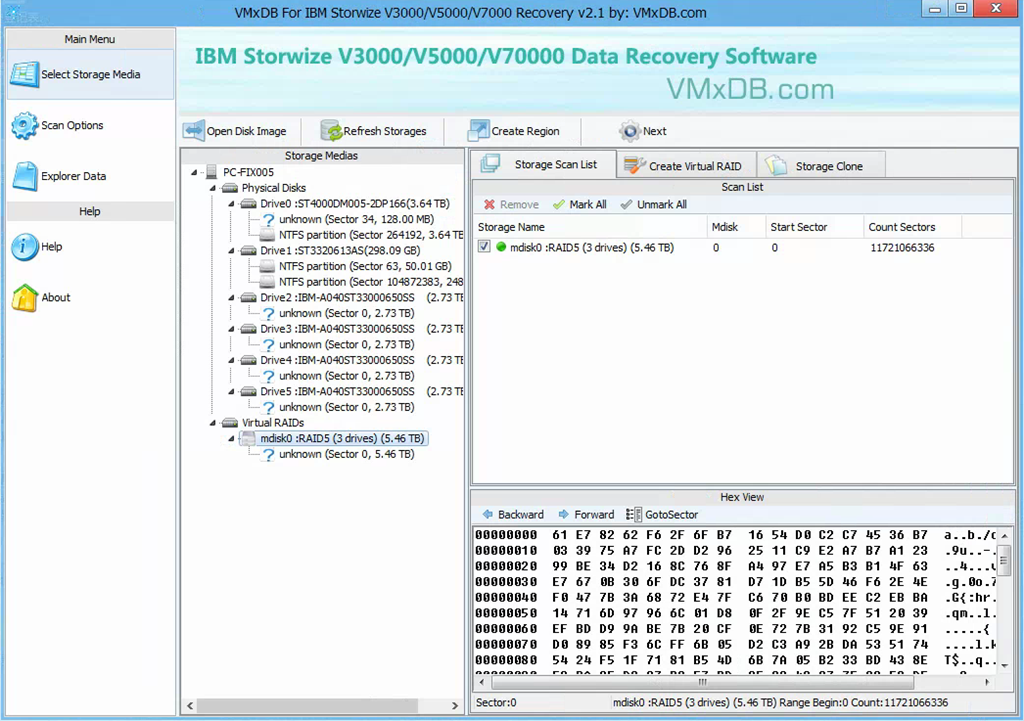The image size is (1024, 721).
Task: Collapse the Drive4 tree node
Action: 232,360
